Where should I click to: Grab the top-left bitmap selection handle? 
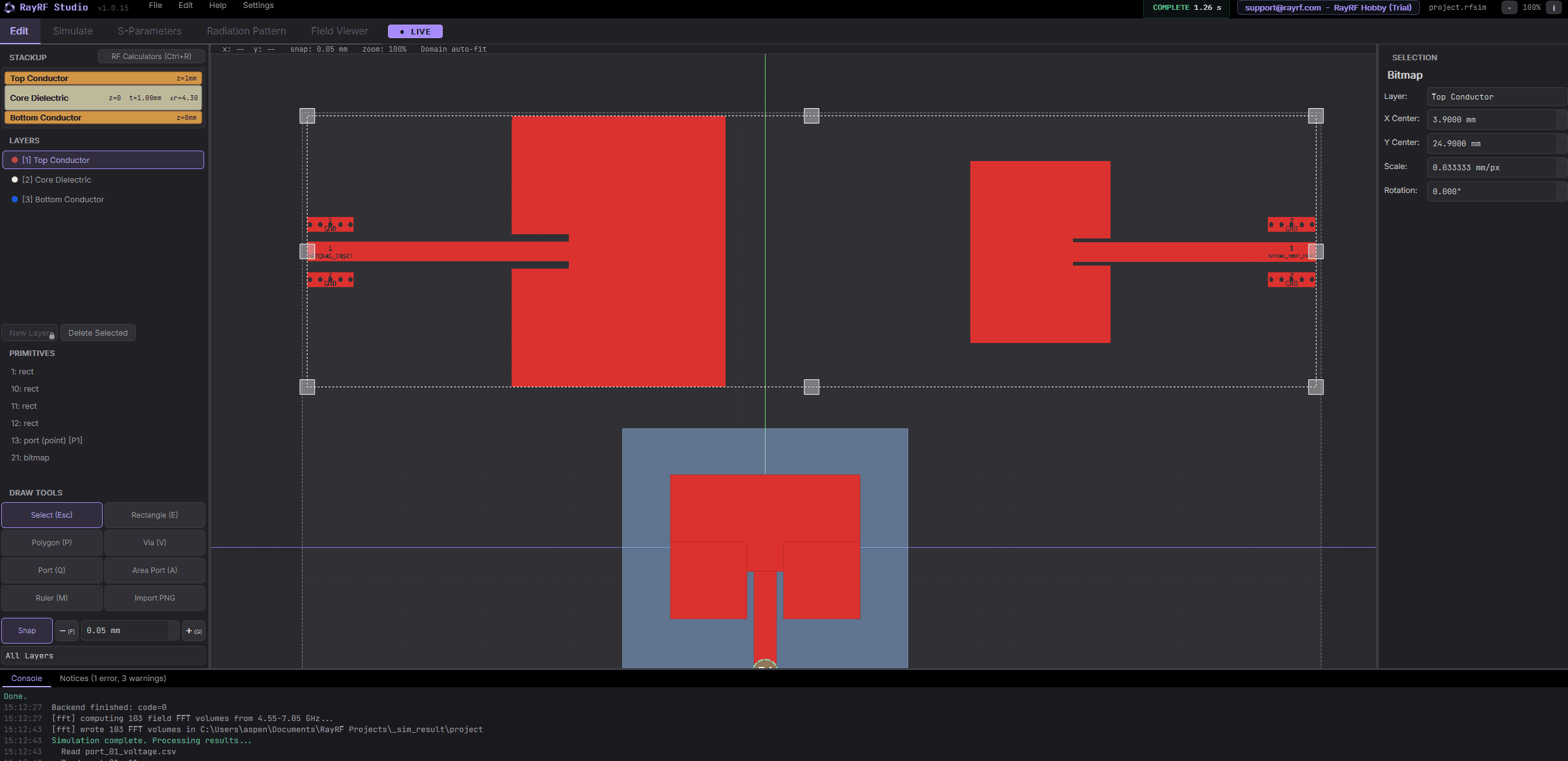tap(307, 116)
